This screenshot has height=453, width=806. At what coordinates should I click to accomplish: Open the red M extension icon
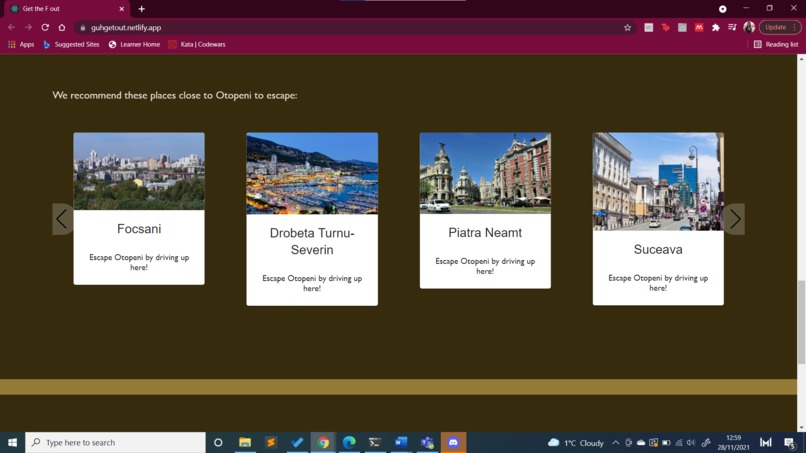(699, 28)
